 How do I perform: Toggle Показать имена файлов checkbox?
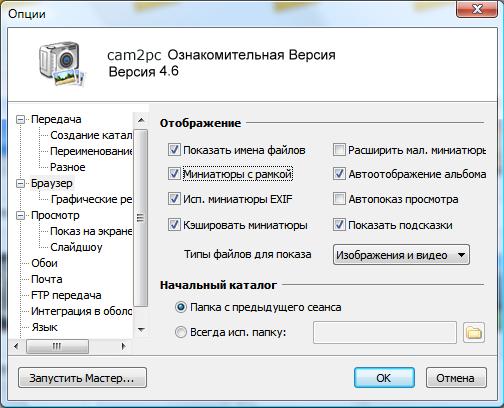pyautogui.click(x=174, y=150)
